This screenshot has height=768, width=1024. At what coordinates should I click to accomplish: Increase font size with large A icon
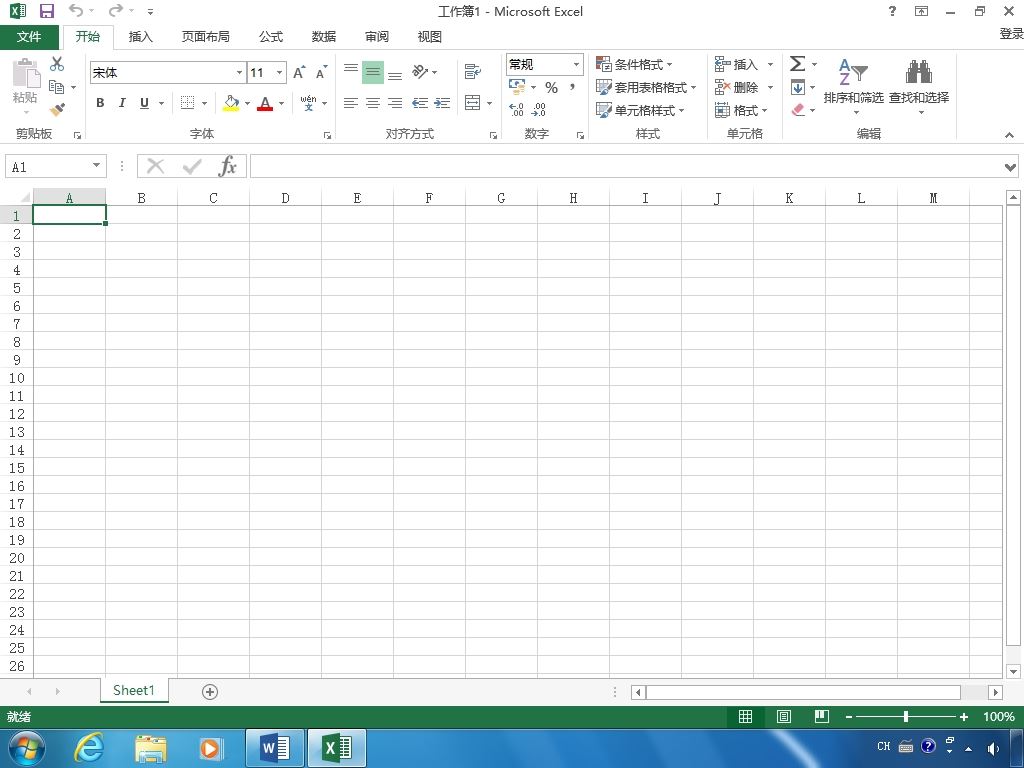(x=299, y=72)
